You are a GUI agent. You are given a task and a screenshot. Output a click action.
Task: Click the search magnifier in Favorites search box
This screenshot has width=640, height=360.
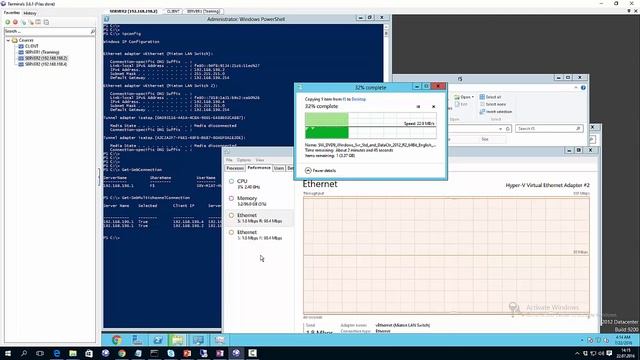[92, 31]
